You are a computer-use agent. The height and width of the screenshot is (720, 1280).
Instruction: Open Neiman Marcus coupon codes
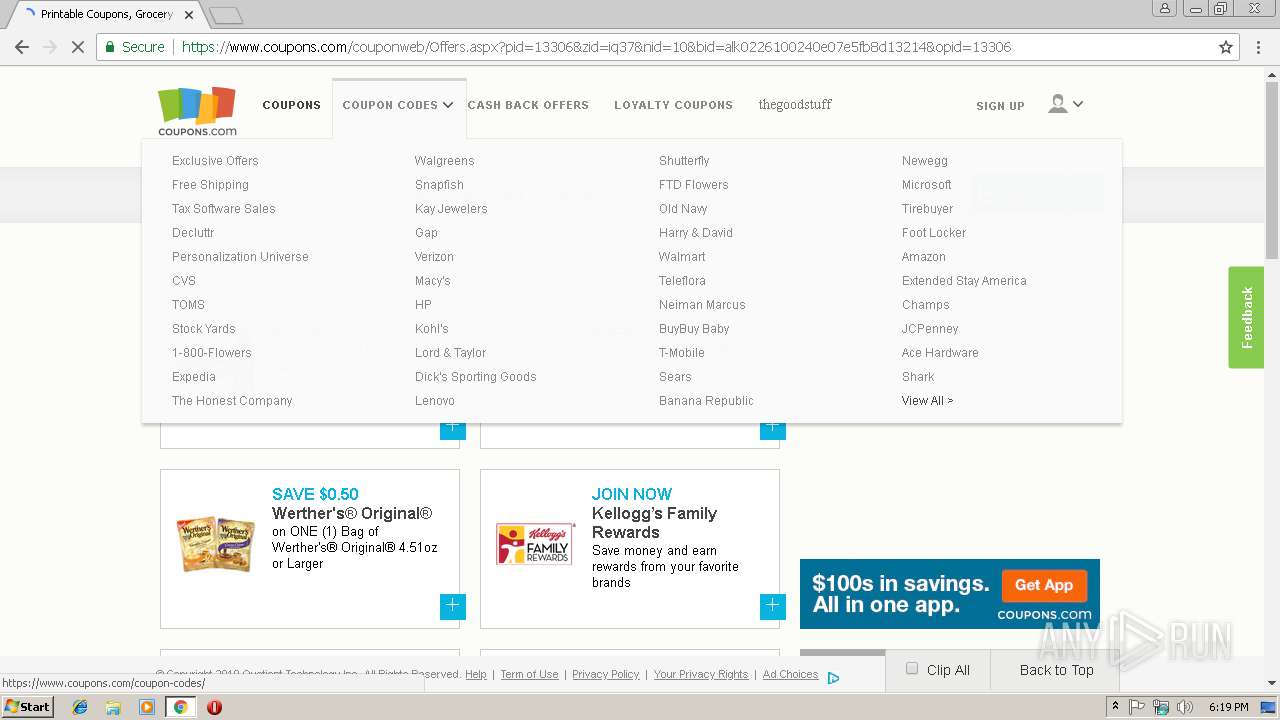(702, 305)
